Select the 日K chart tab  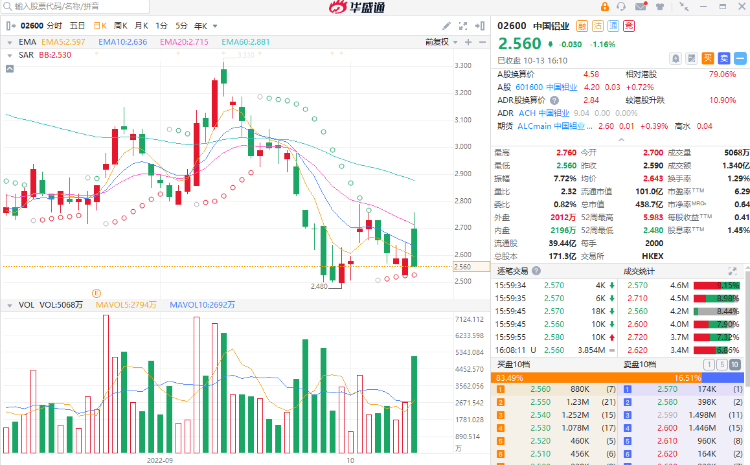[100, 26]
